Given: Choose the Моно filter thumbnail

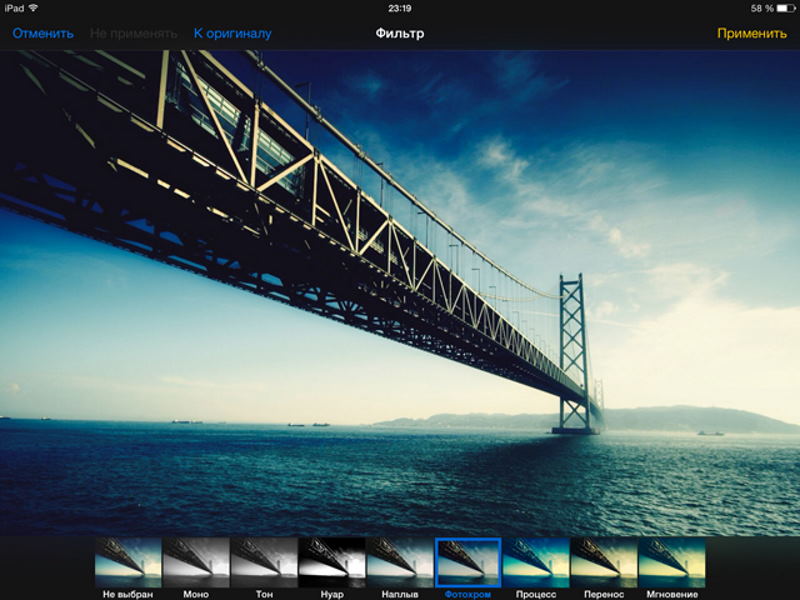Looking at the screenshot, I should click(196, 562).
